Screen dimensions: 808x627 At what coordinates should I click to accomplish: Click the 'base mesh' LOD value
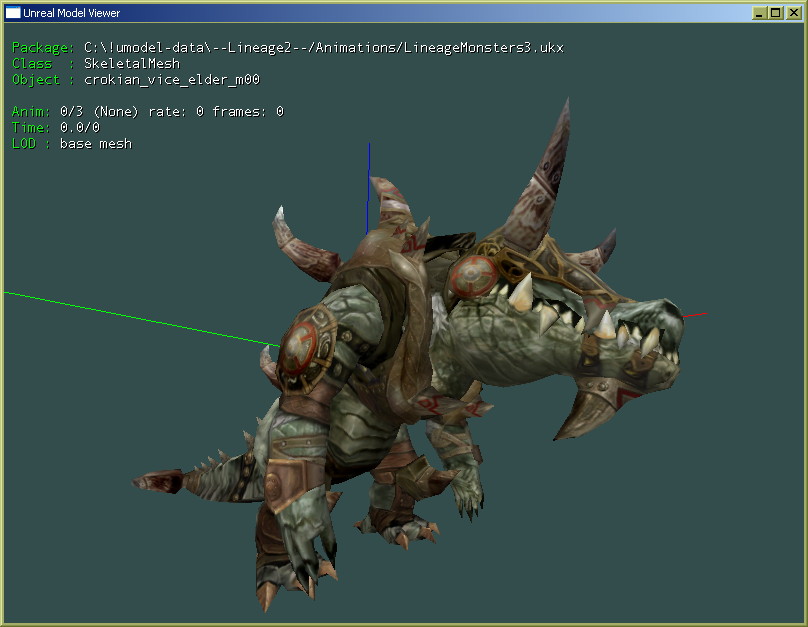[96, 143]
